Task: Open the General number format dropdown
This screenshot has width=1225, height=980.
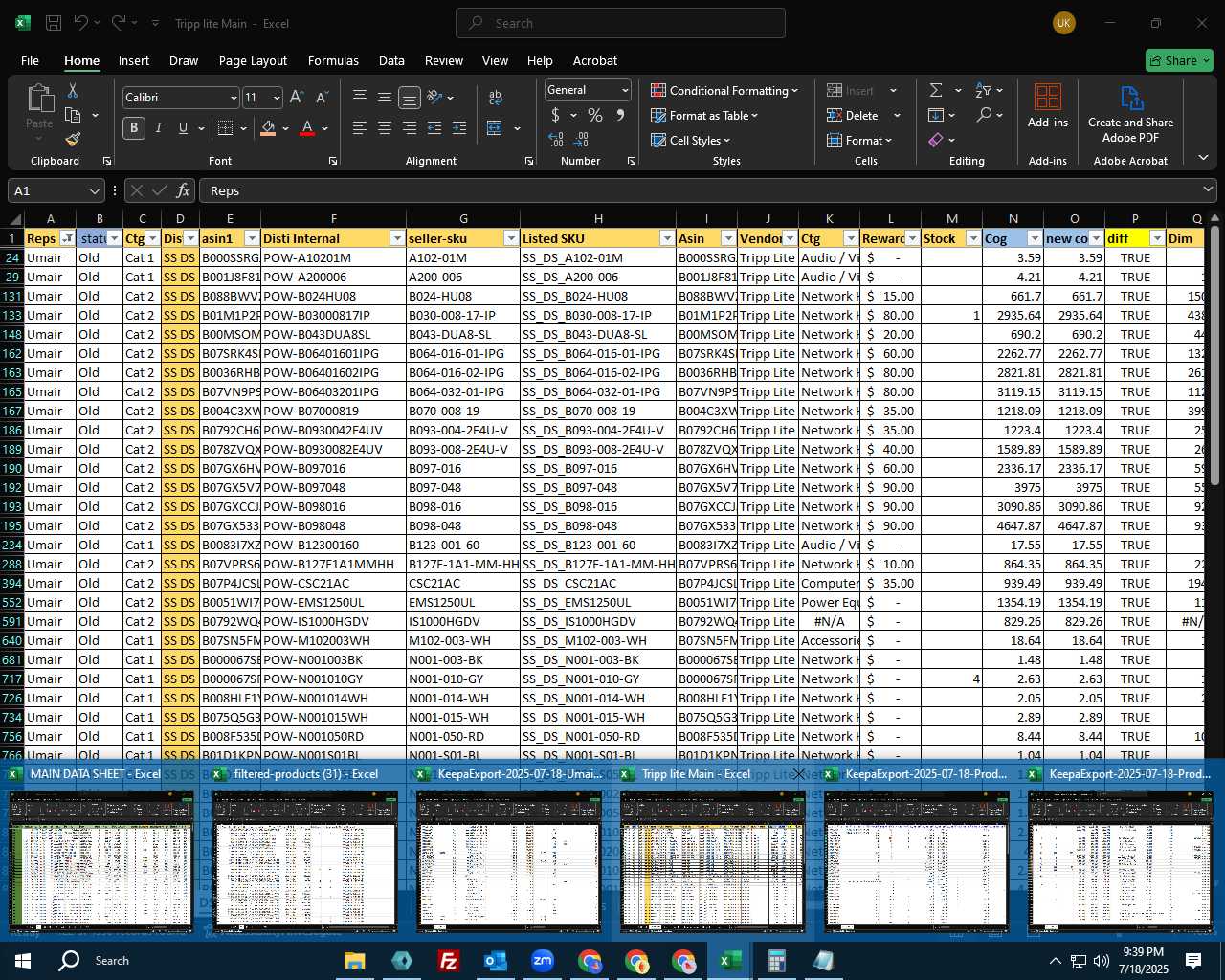Action: [625, 90]
